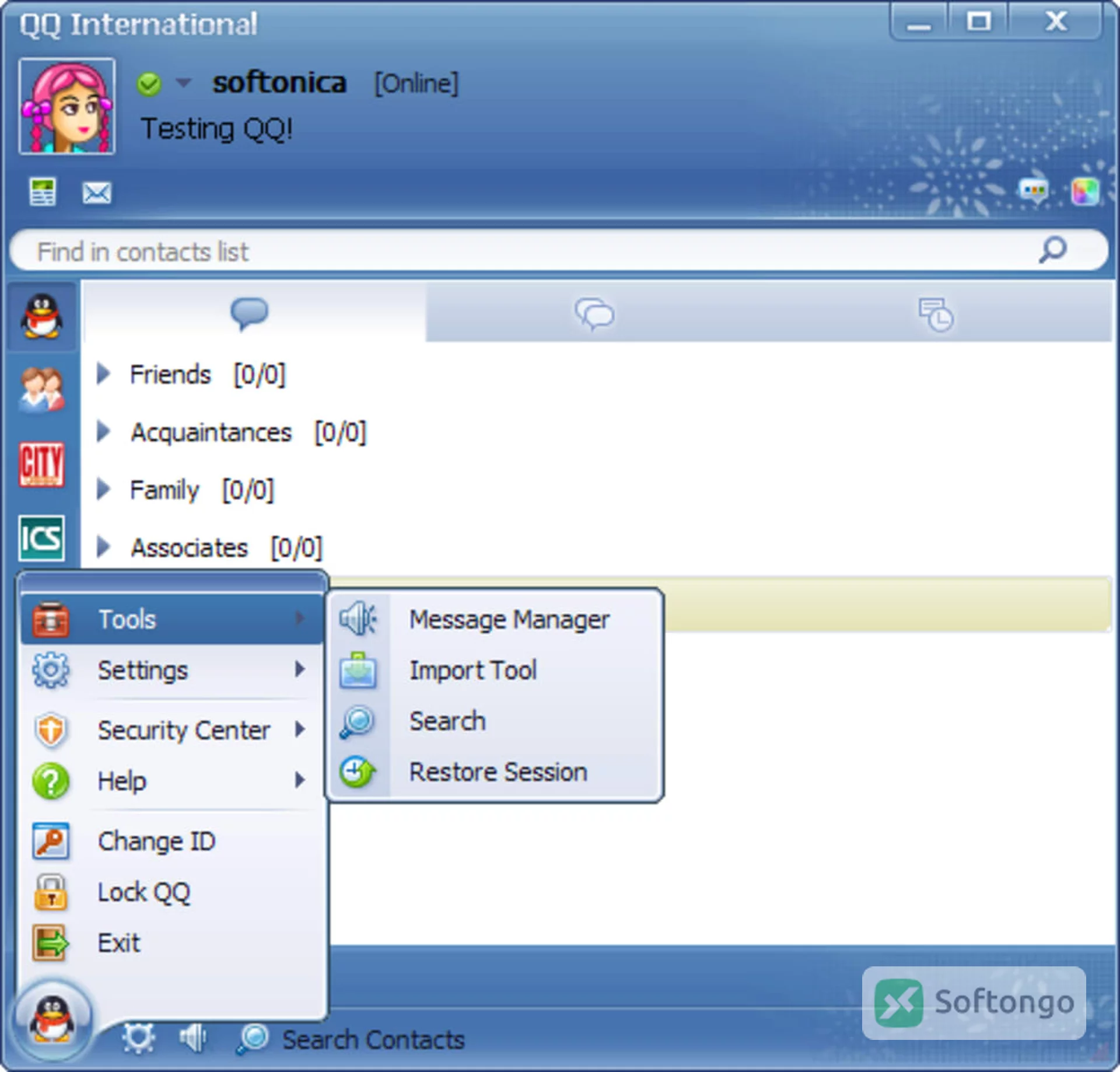Expand the Acquaintances group

pos(104,431)
